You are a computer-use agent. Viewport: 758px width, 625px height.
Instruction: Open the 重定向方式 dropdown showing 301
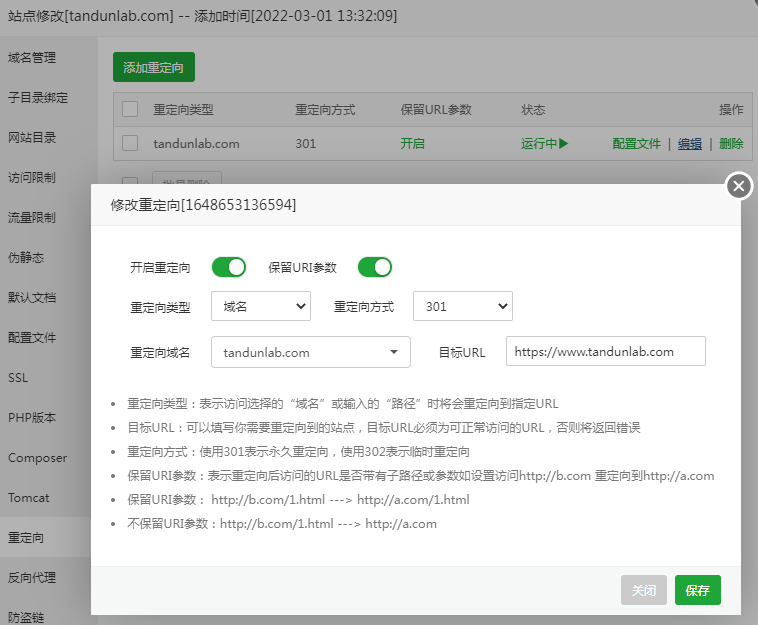(x=463, y=306)
